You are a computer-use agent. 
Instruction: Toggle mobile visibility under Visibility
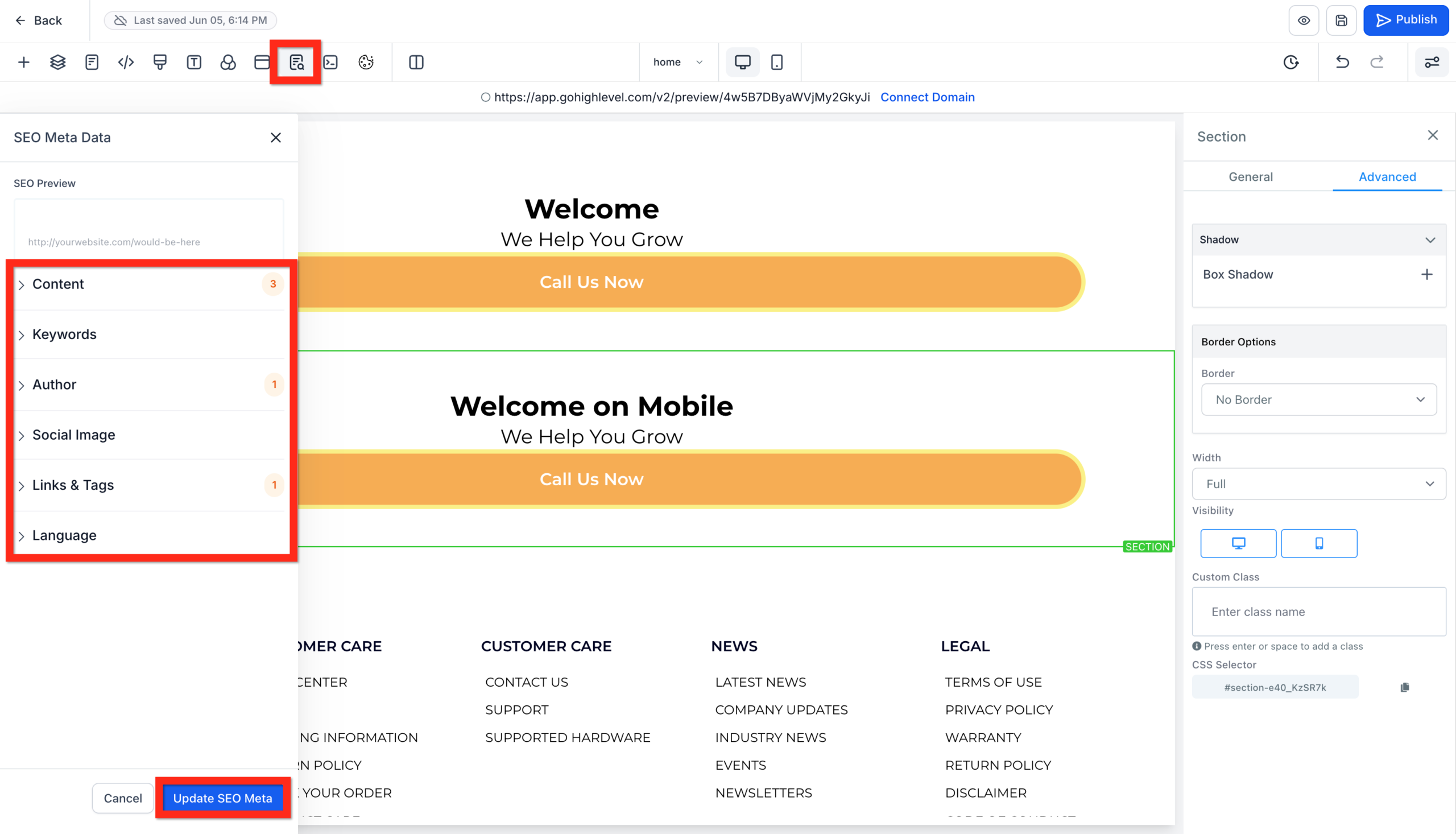click(1319, 543)
